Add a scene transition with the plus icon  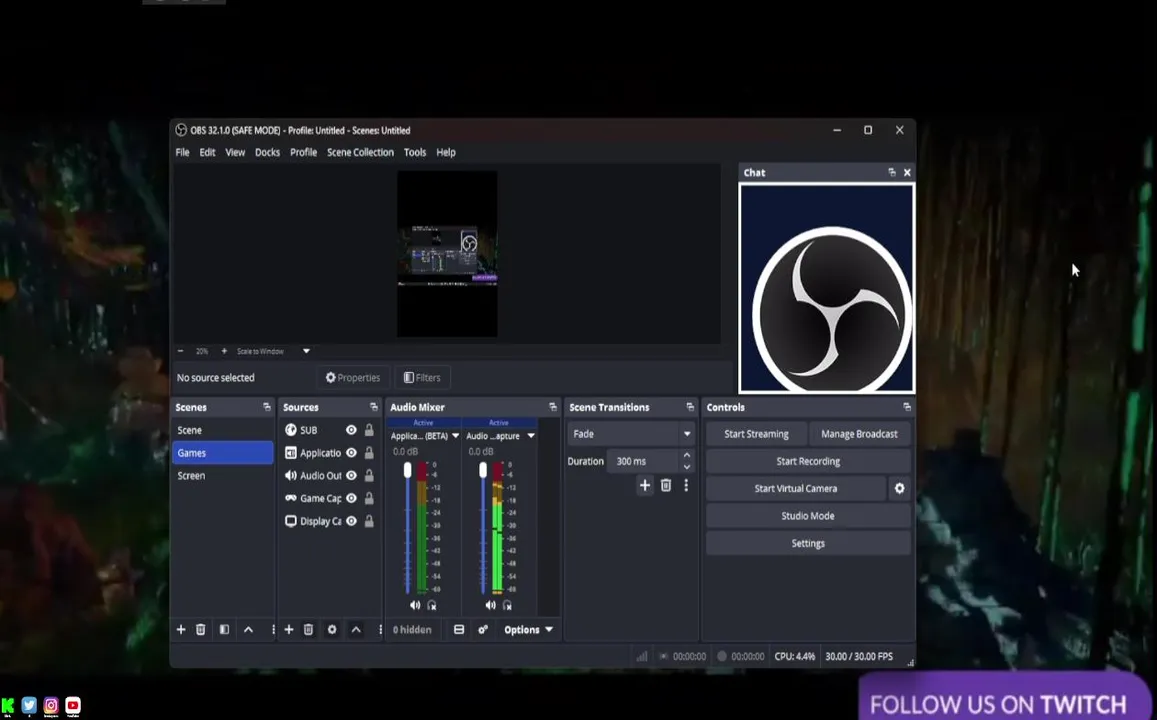point(645,485)
